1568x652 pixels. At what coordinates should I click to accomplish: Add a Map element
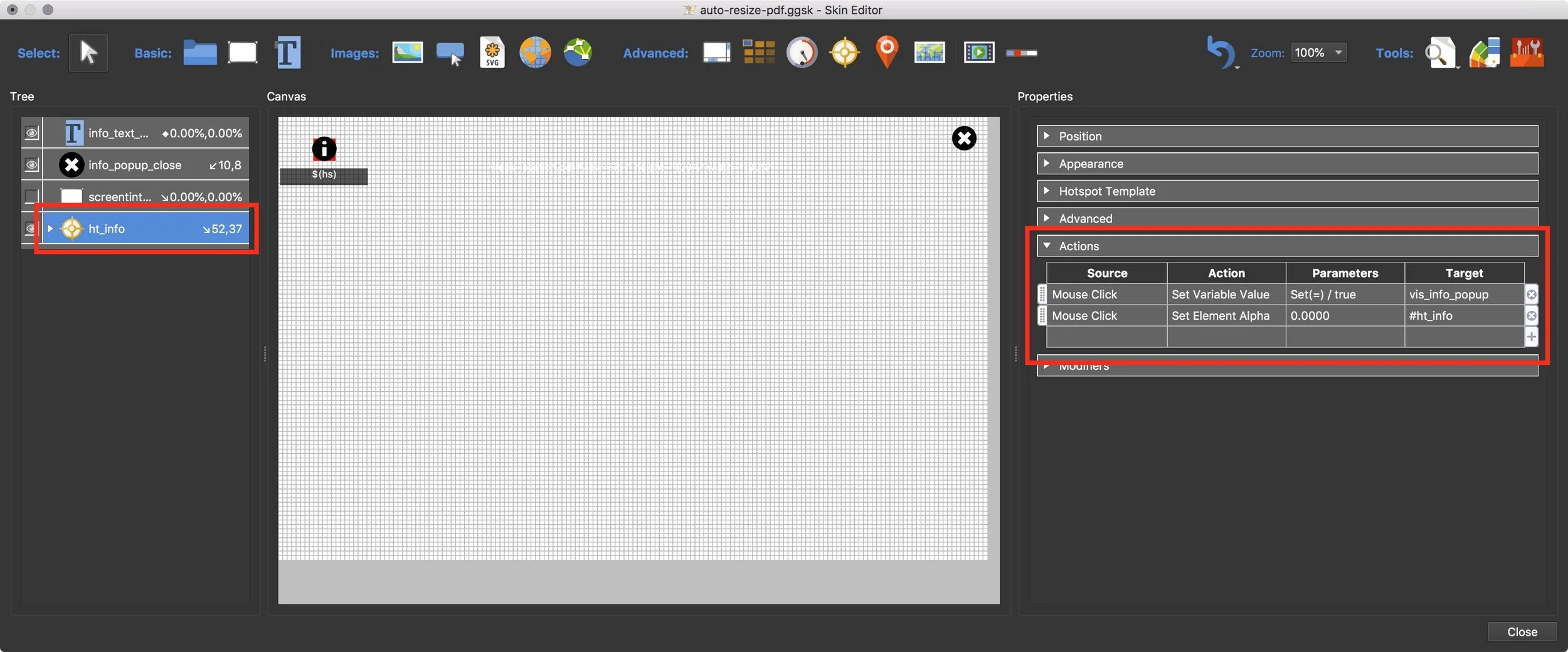(930, 53)
